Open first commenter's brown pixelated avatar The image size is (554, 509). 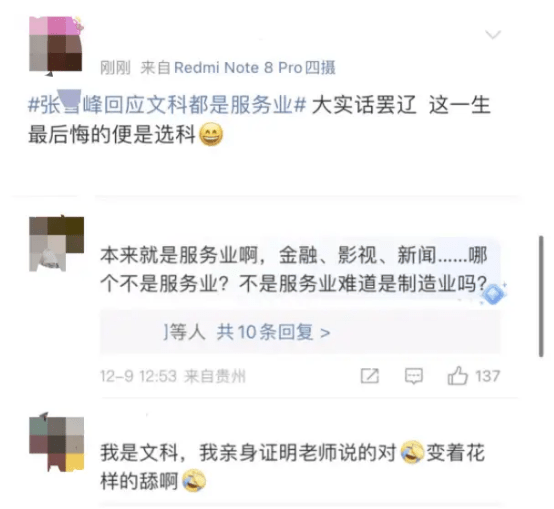[x=56, y=244]
